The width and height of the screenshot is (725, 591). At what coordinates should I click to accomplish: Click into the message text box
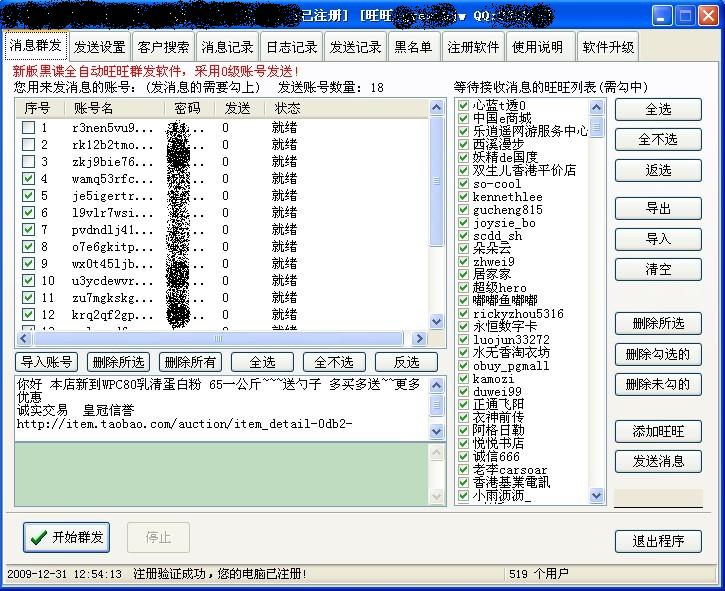(x=222, y=408)
